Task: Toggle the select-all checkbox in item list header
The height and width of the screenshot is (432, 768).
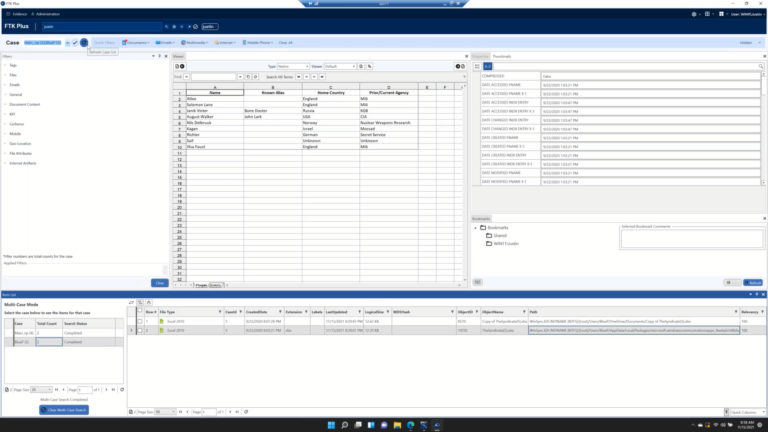Action: 139,311
